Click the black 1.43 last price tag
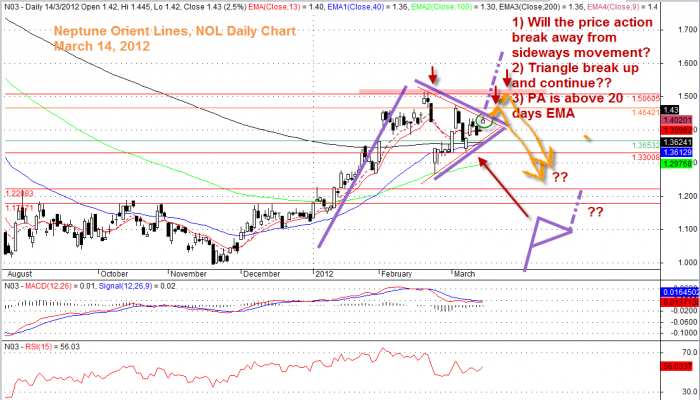The width and height of the screenshot is (700, 400). pos(671,110)
